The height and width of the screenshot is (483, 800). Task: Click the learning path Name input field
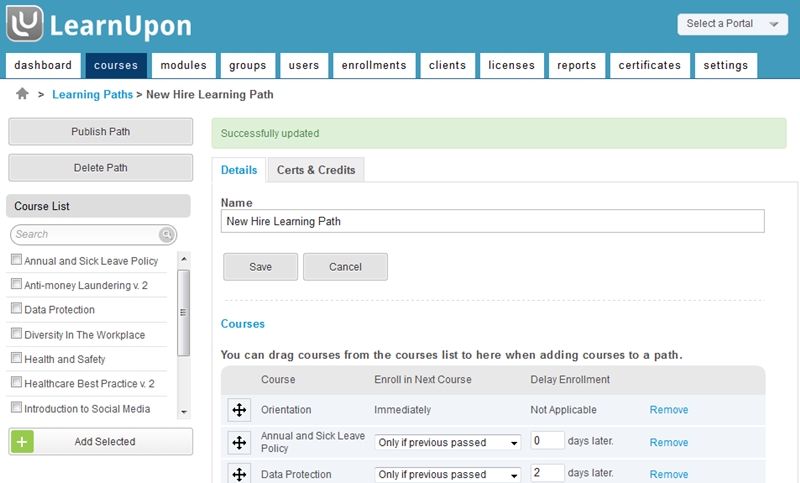pos(492,221)
